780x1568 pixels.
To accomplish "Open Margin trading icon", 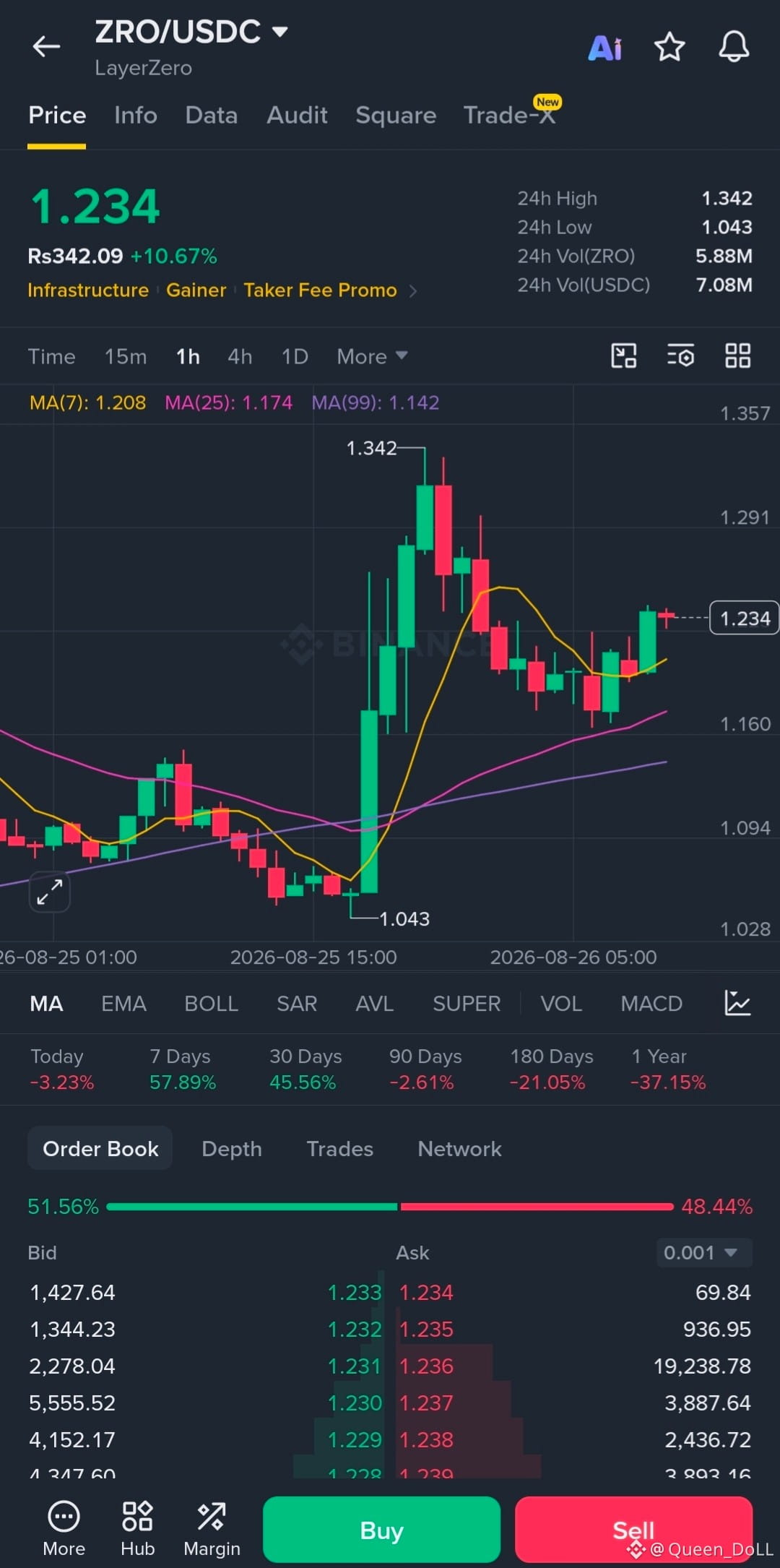I will [x=212, y=1528].
